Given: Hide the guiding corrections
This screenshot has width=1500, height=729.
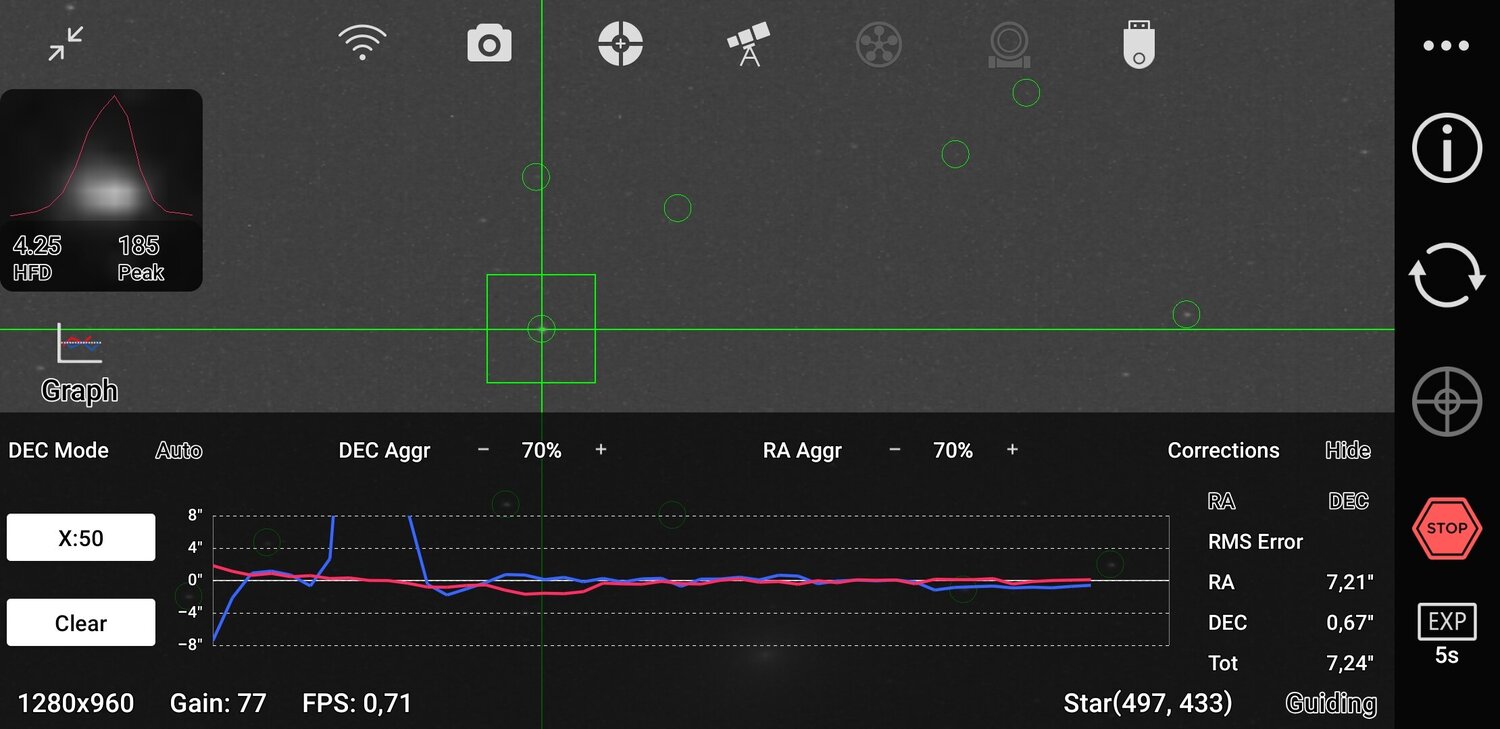Looking at the screenshot, I should click(1347, 450).
